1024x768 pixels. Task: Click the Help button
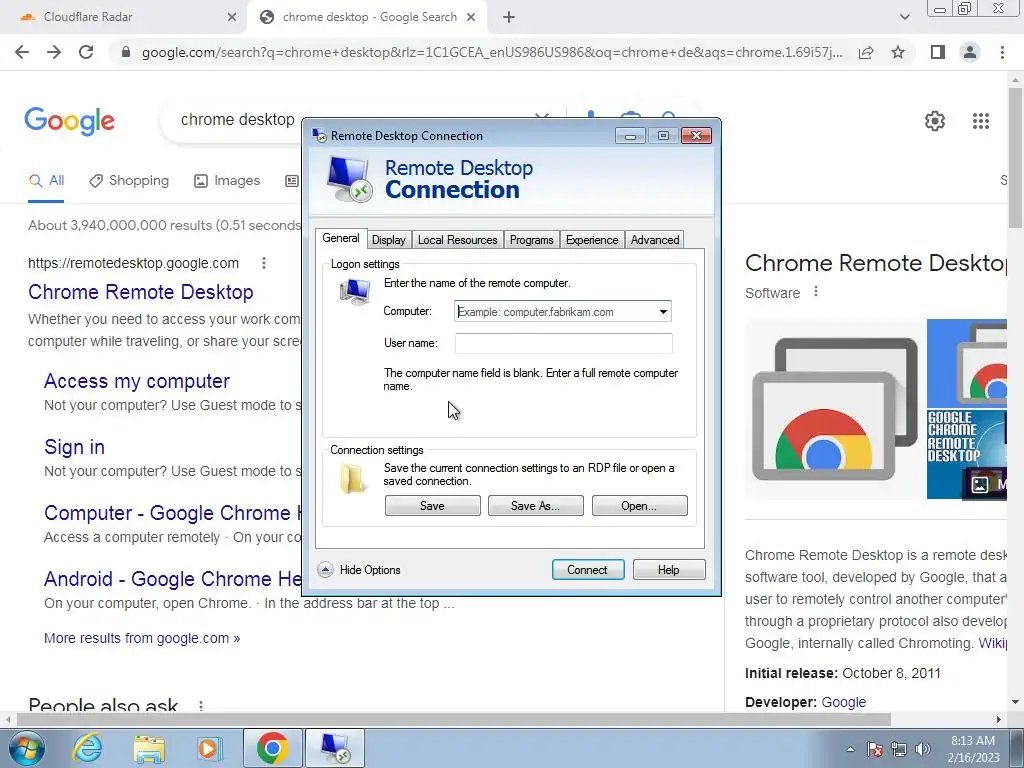point(669,569)
